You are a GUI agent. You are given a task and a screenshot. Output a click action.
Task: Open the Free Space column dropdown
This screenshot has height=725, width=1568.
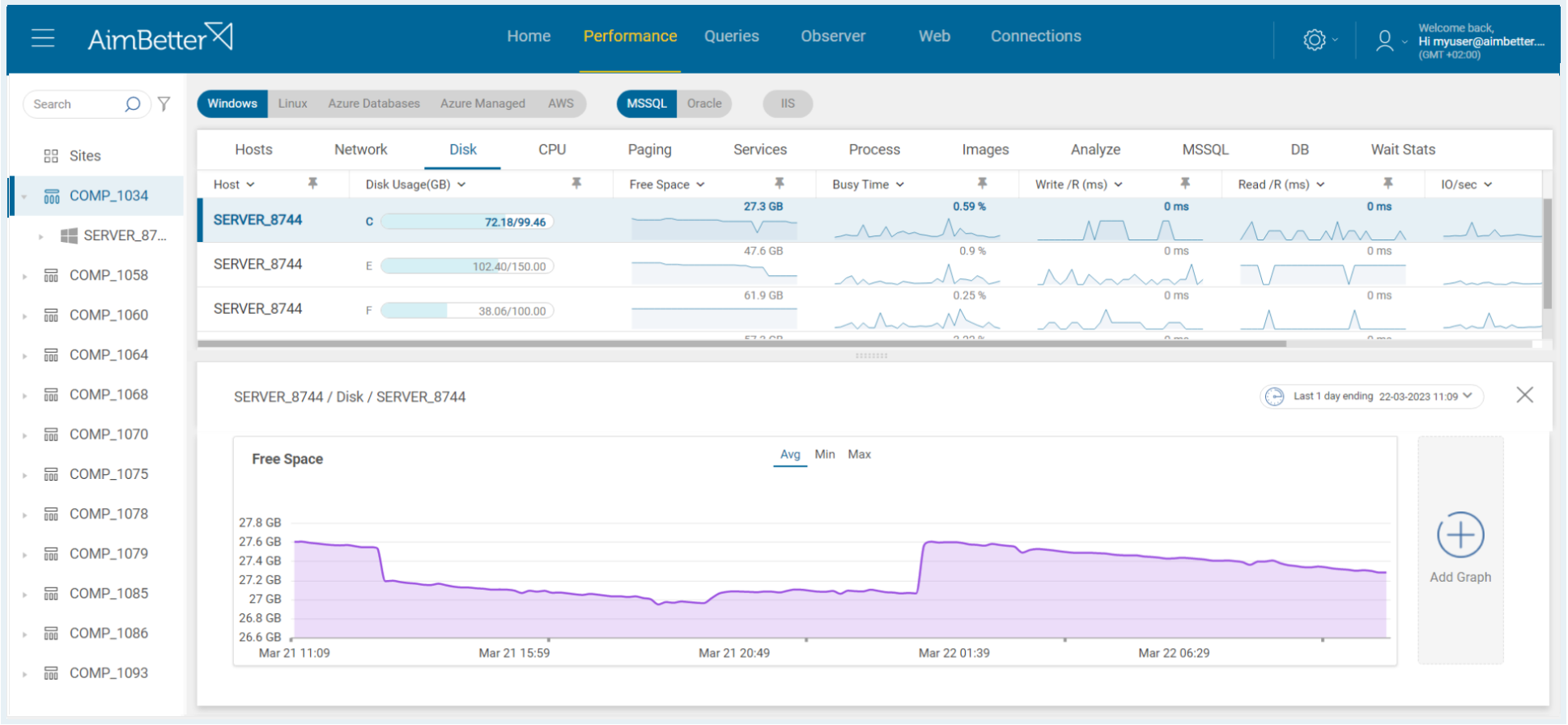click(x=700, y=184)
